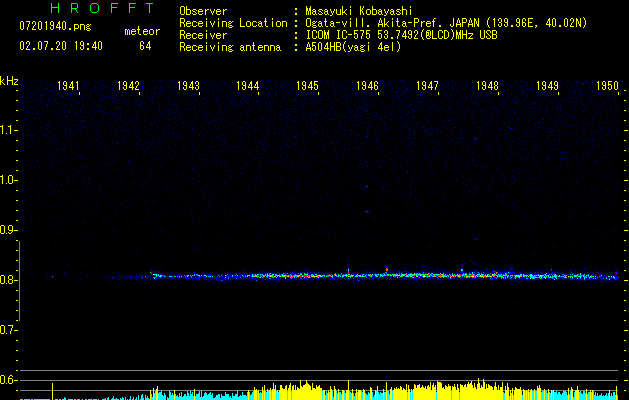Click the 1.0 kHz frequency label

click(x=8, y=180)
